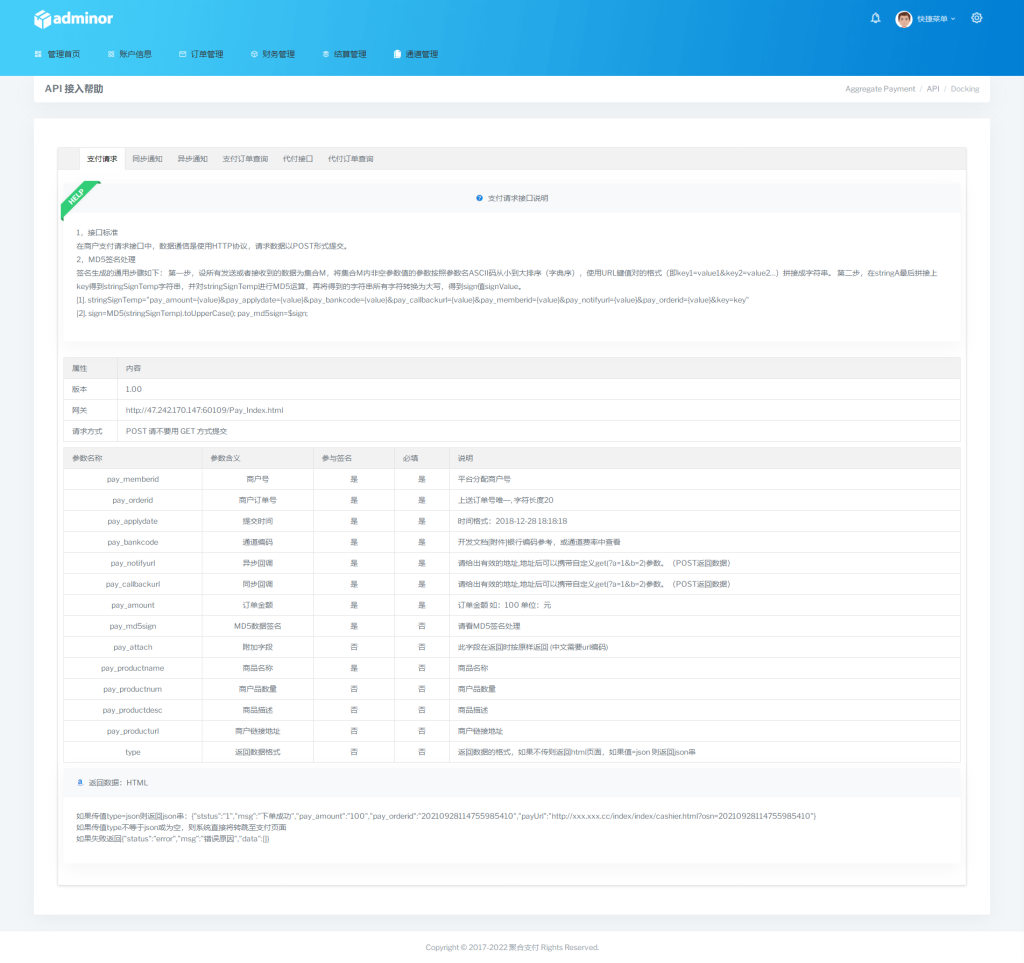Open the 账户信息 navigation menu
1024x963 pixels.
pos(129,54)
